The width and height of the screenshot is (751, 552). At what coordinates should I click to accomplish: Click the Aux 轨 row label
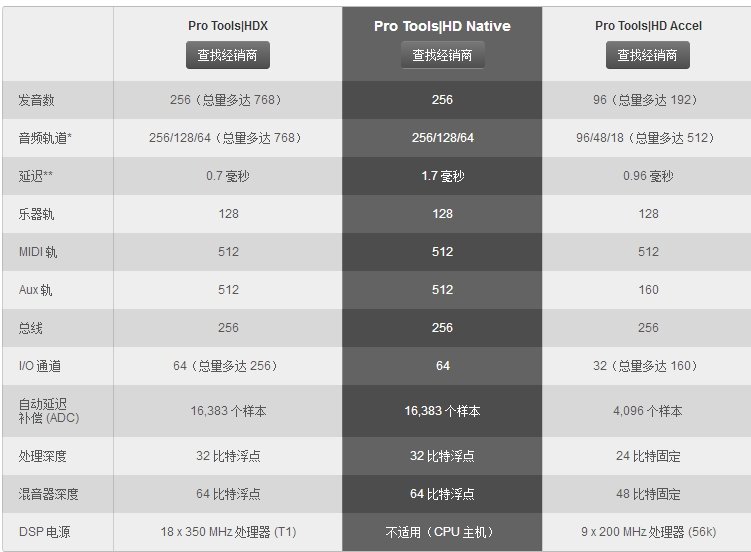click(x=35, y=290)
